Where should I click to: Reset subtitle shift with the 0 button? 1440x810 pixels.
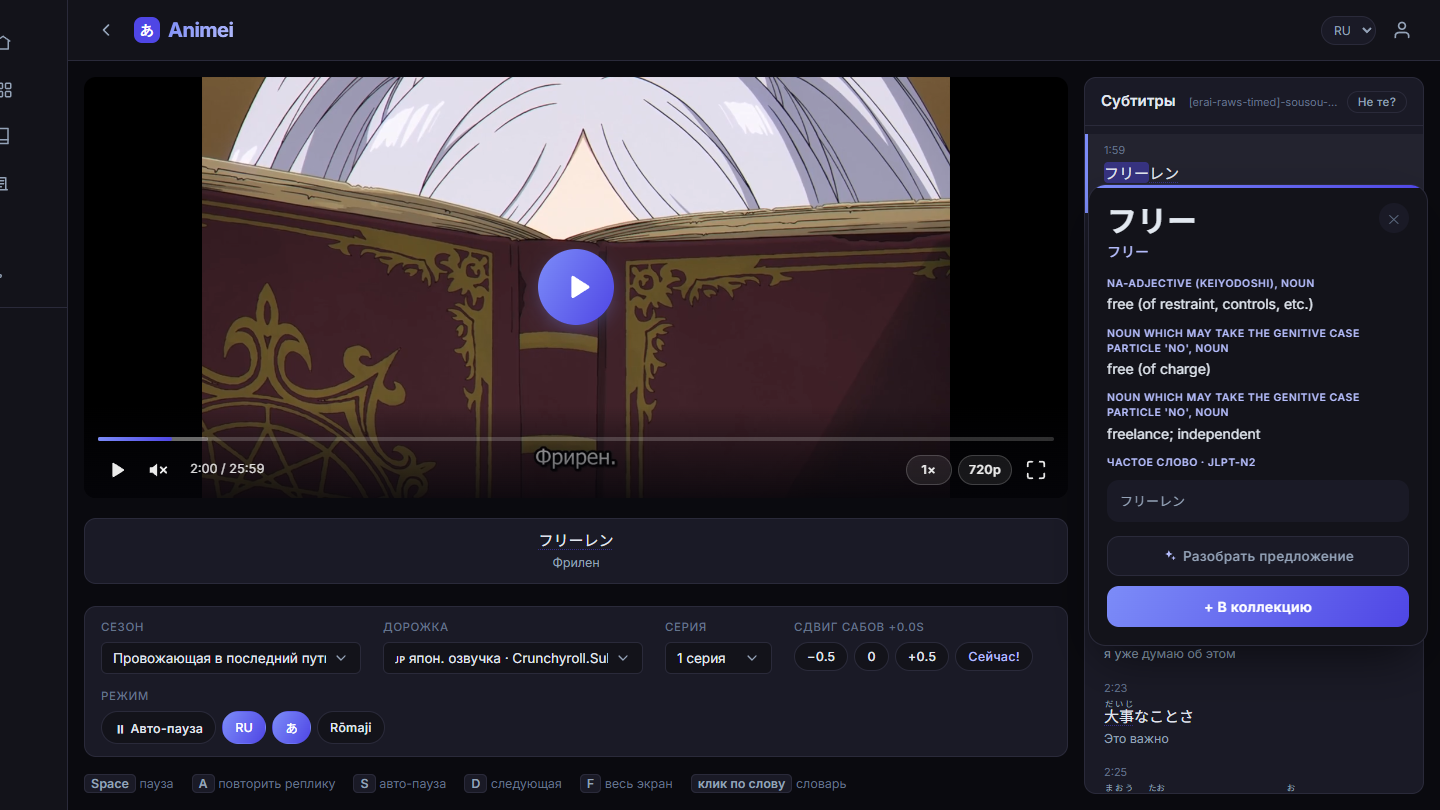coord(871,657)
